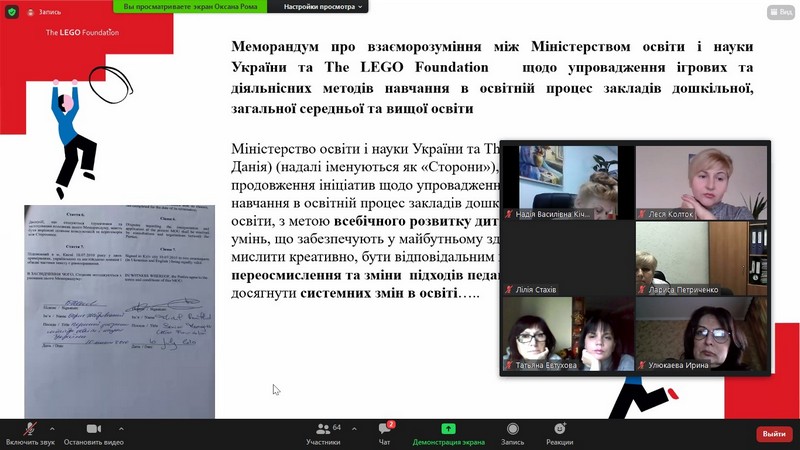
Task: Click the screen-share banner for Оксана Рома
Action: [190, 7]
